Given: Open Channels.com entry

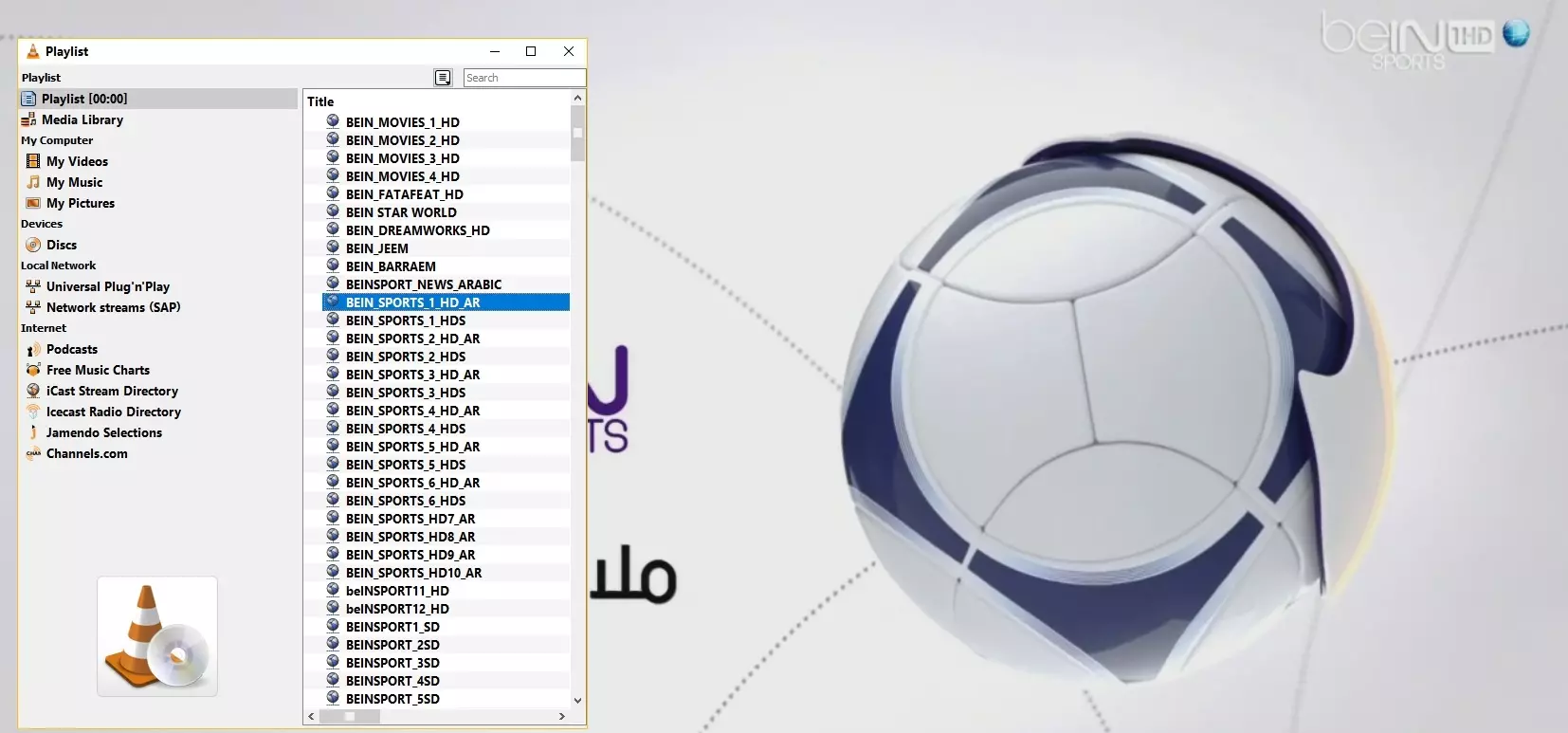Looking at the screenshot, I should pos(87,453).
